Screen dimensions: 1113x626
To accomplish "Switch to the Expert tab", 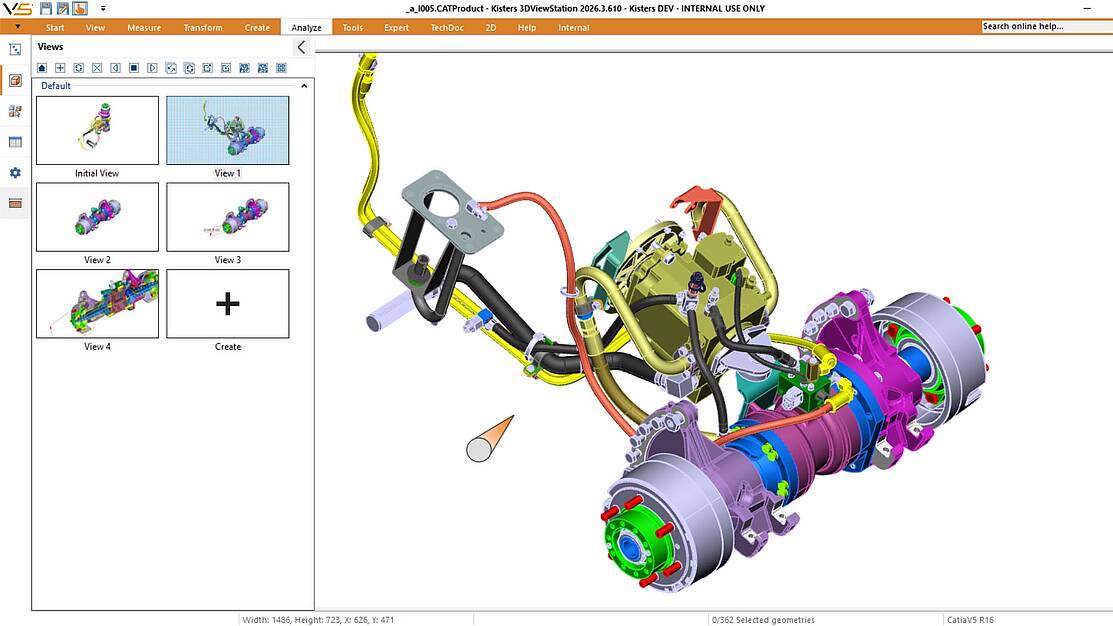I will click(x=397, y=28).
